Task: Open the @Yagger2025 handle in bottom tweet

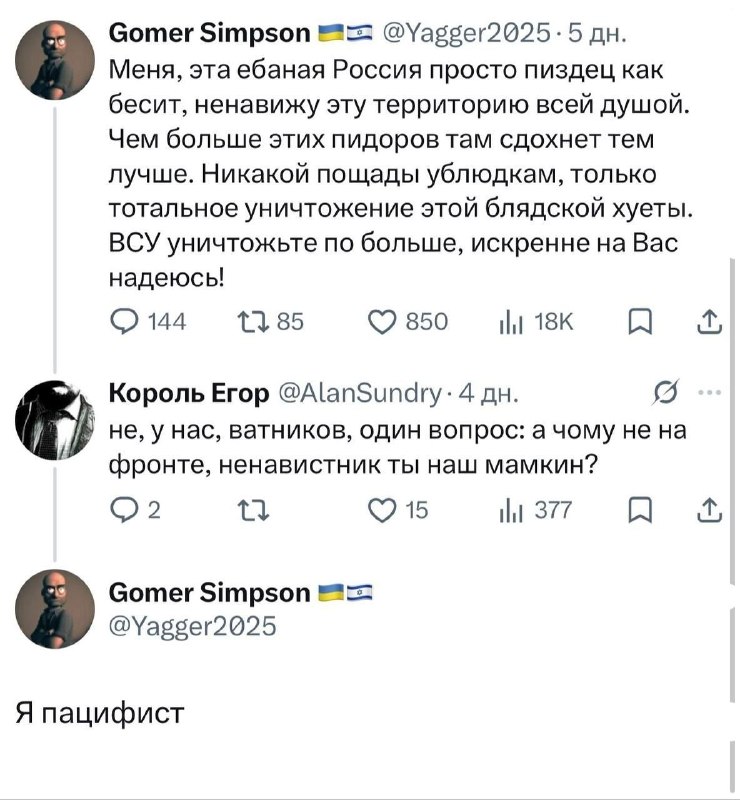Action: tap(192, 626)
